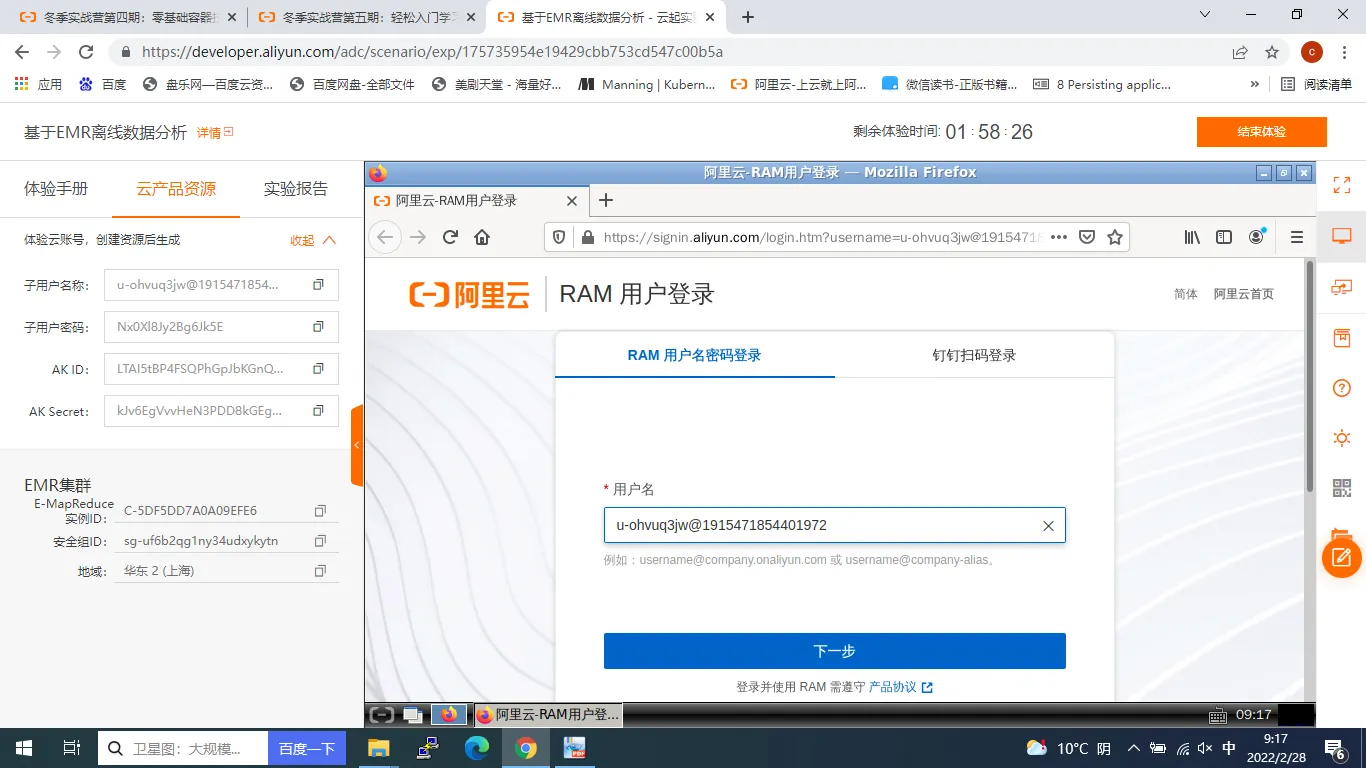Click 简体 language link
This screenshot has height=768, width=1366.
1186,294
